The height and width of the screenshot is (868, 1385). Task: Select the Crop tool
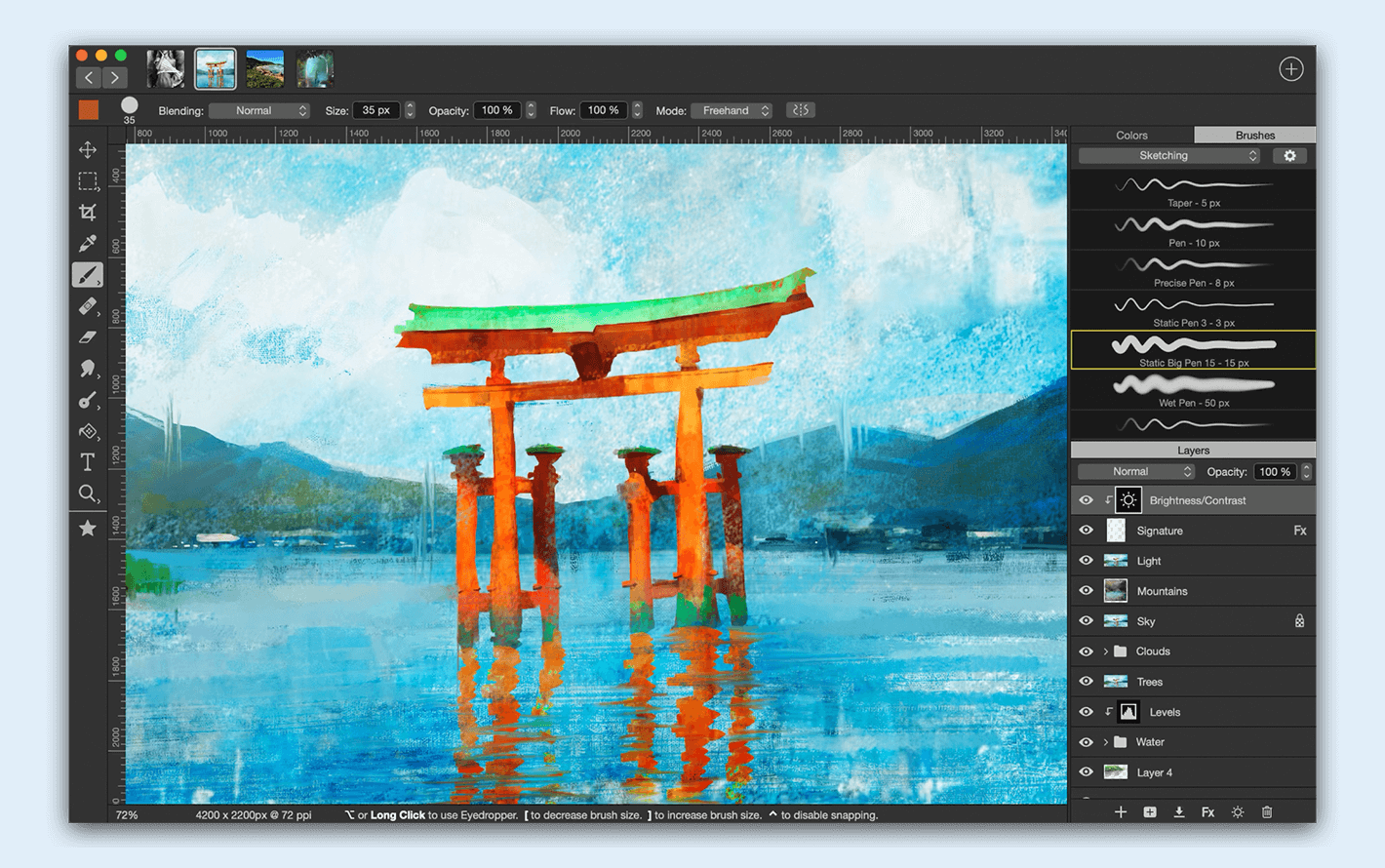(88, 213)
